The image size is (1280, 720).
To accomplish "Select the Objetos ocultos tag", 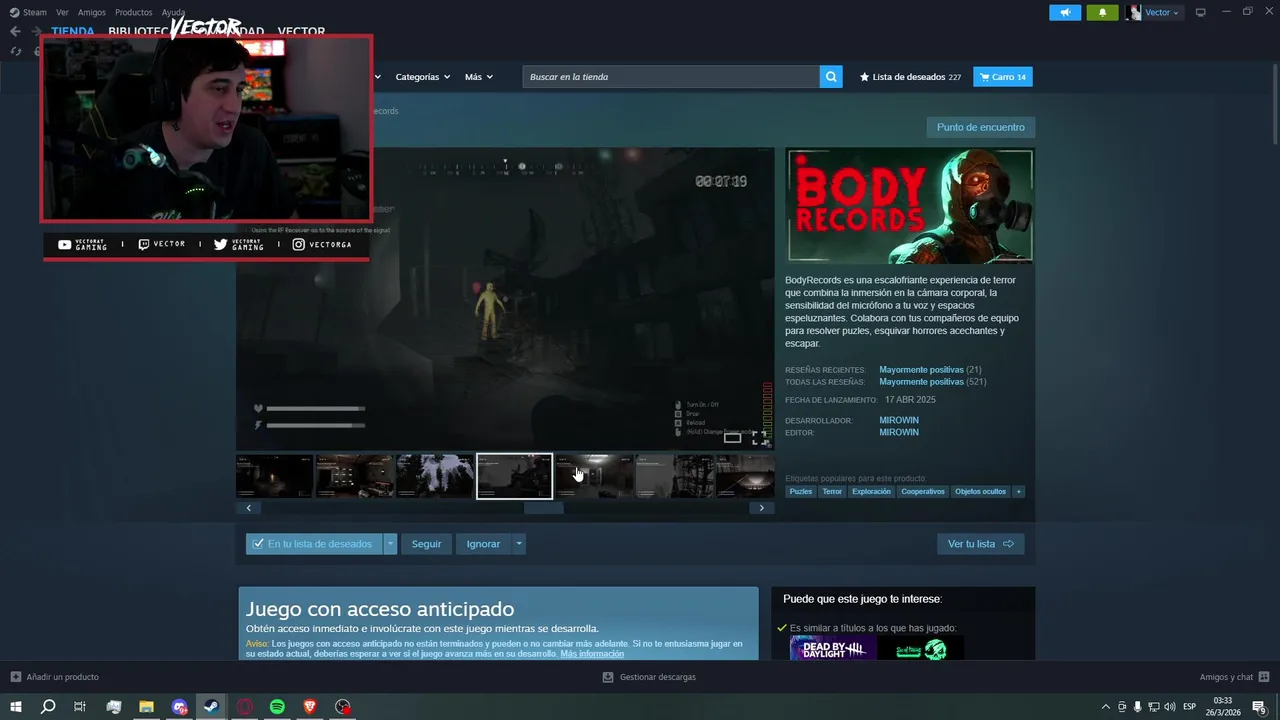I will (x=980, y=492).
